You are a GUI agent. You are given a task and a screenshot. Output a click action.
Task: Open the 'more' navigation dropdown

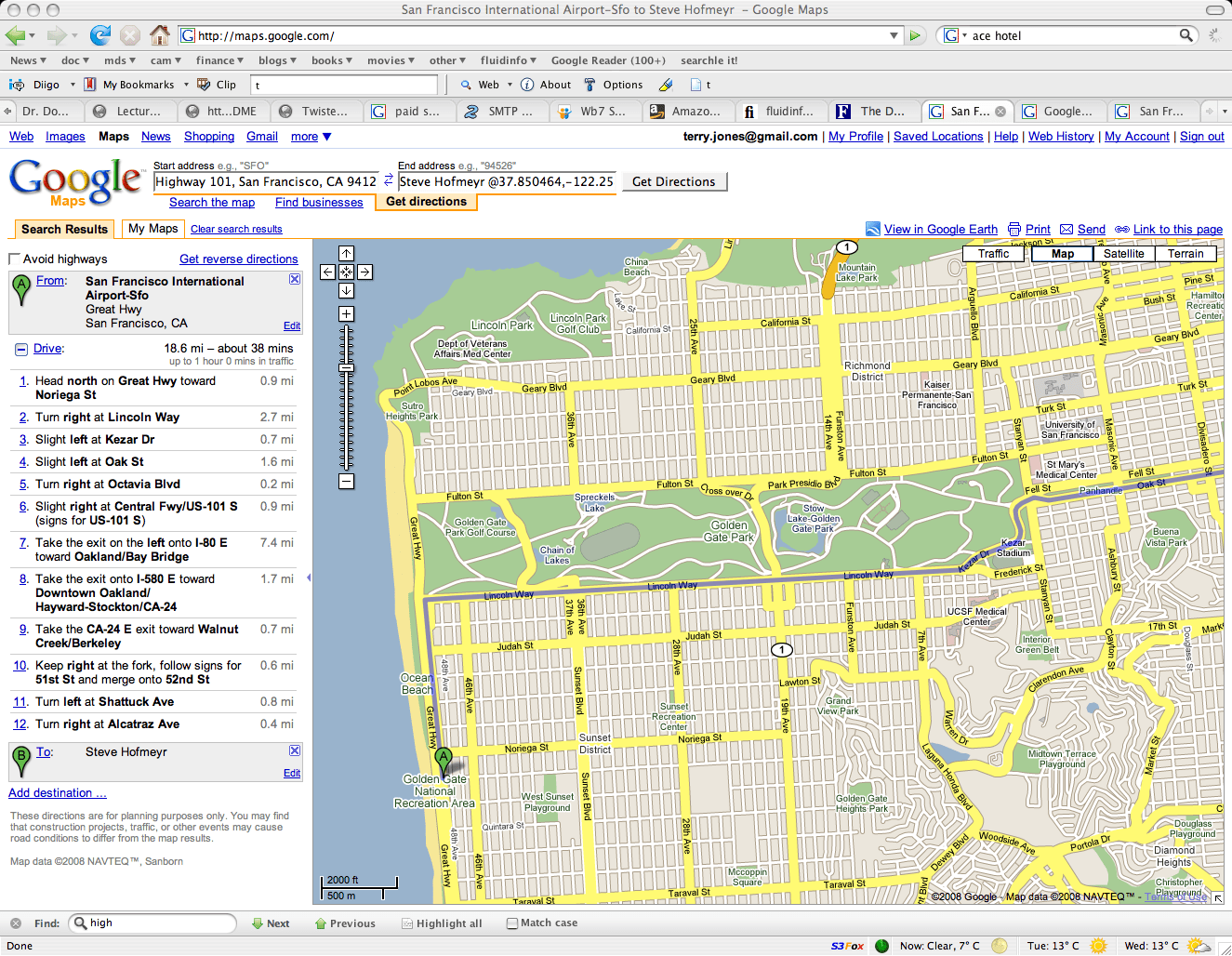(310, 136)
